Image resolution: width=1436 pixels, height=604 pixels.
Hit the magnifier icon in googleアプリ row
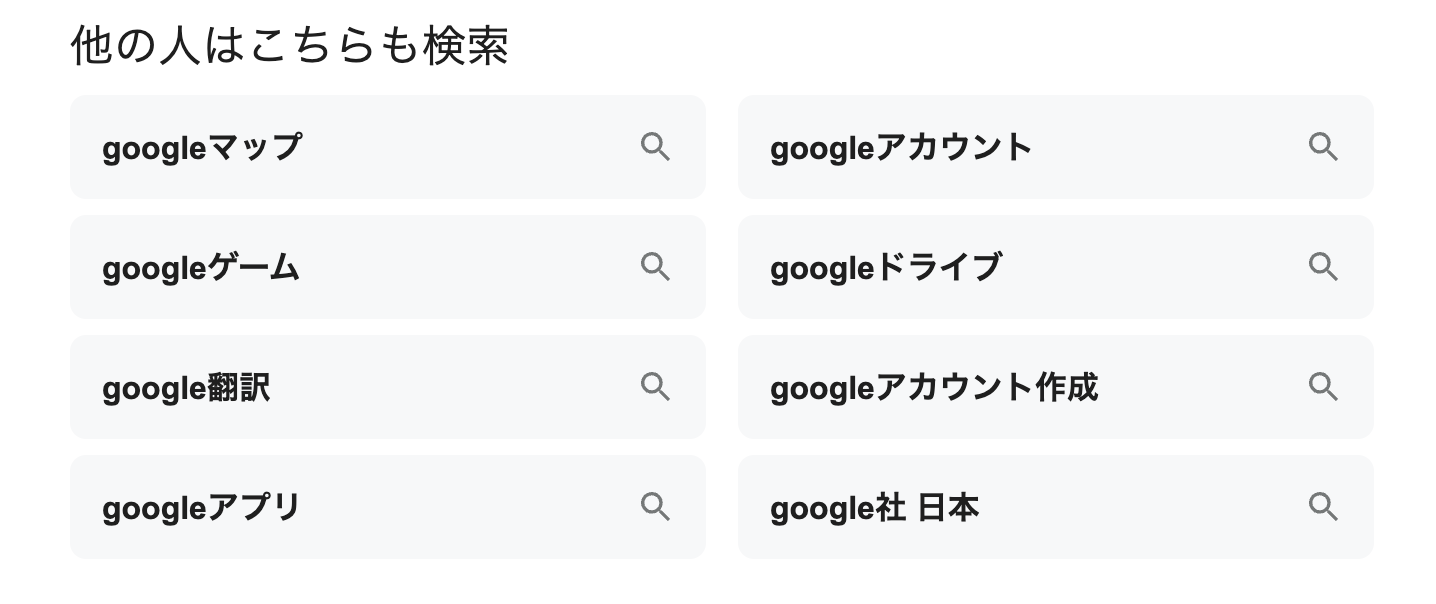pos(655,507)
